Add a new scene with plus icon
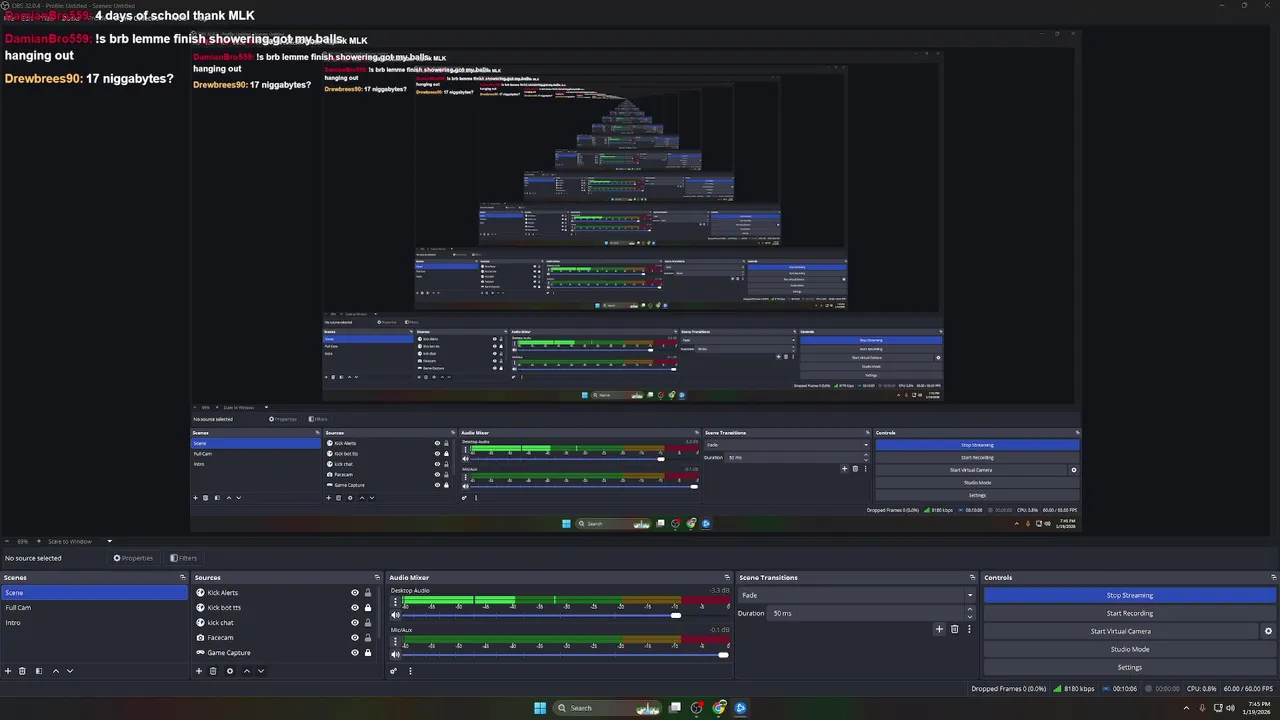1280x720 pixels. (x=8, y=671)
